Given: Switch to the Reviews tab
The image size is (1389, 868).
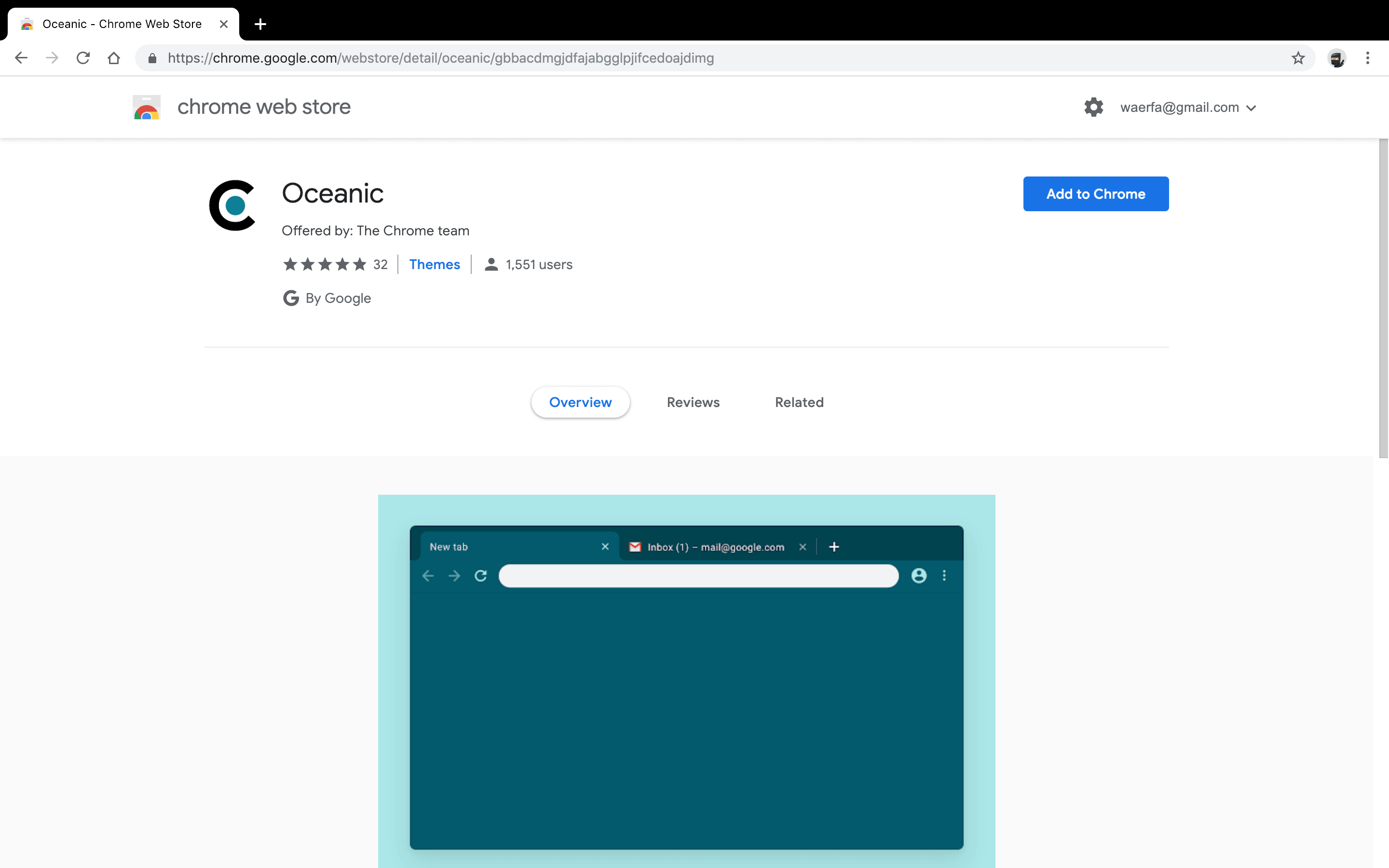Looking at the screenshot, I should click(693, 403).
